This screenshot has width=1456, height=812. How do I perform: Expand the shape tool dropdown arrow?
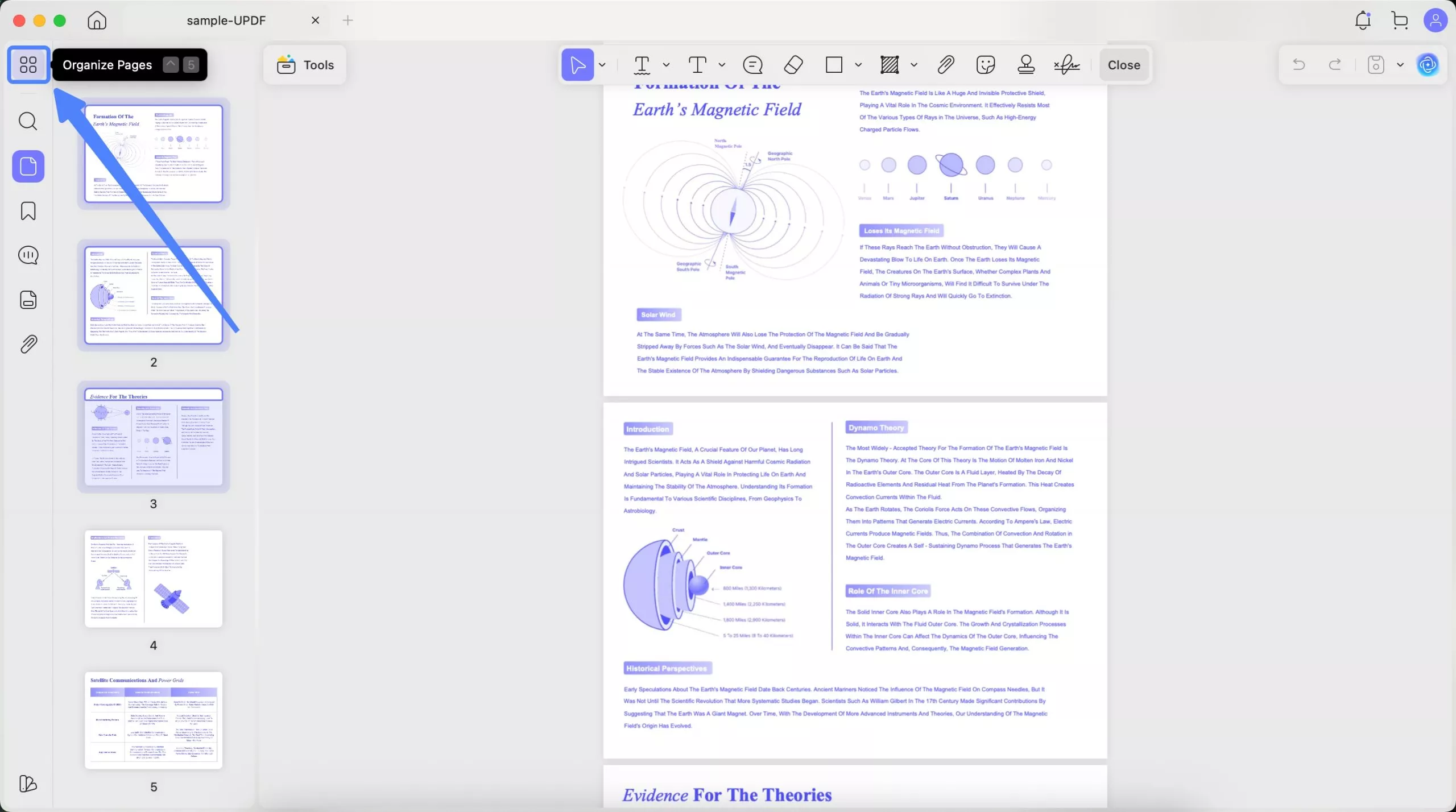pyautogui.click(x=858, y=65)
